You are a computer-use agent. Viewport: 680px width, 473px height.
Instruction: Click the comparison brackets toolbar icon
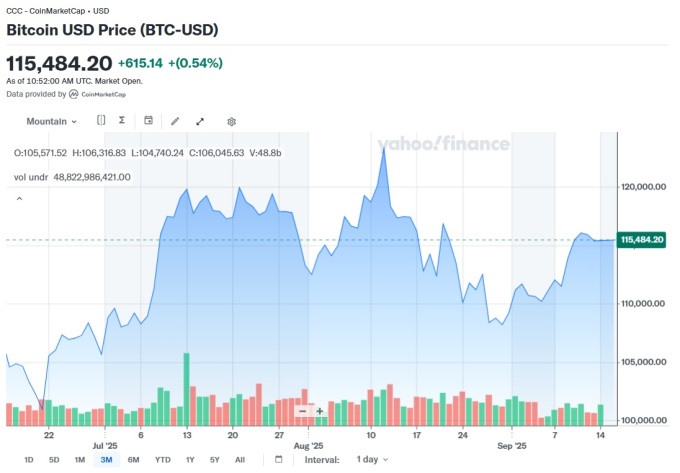coord(101,120)
